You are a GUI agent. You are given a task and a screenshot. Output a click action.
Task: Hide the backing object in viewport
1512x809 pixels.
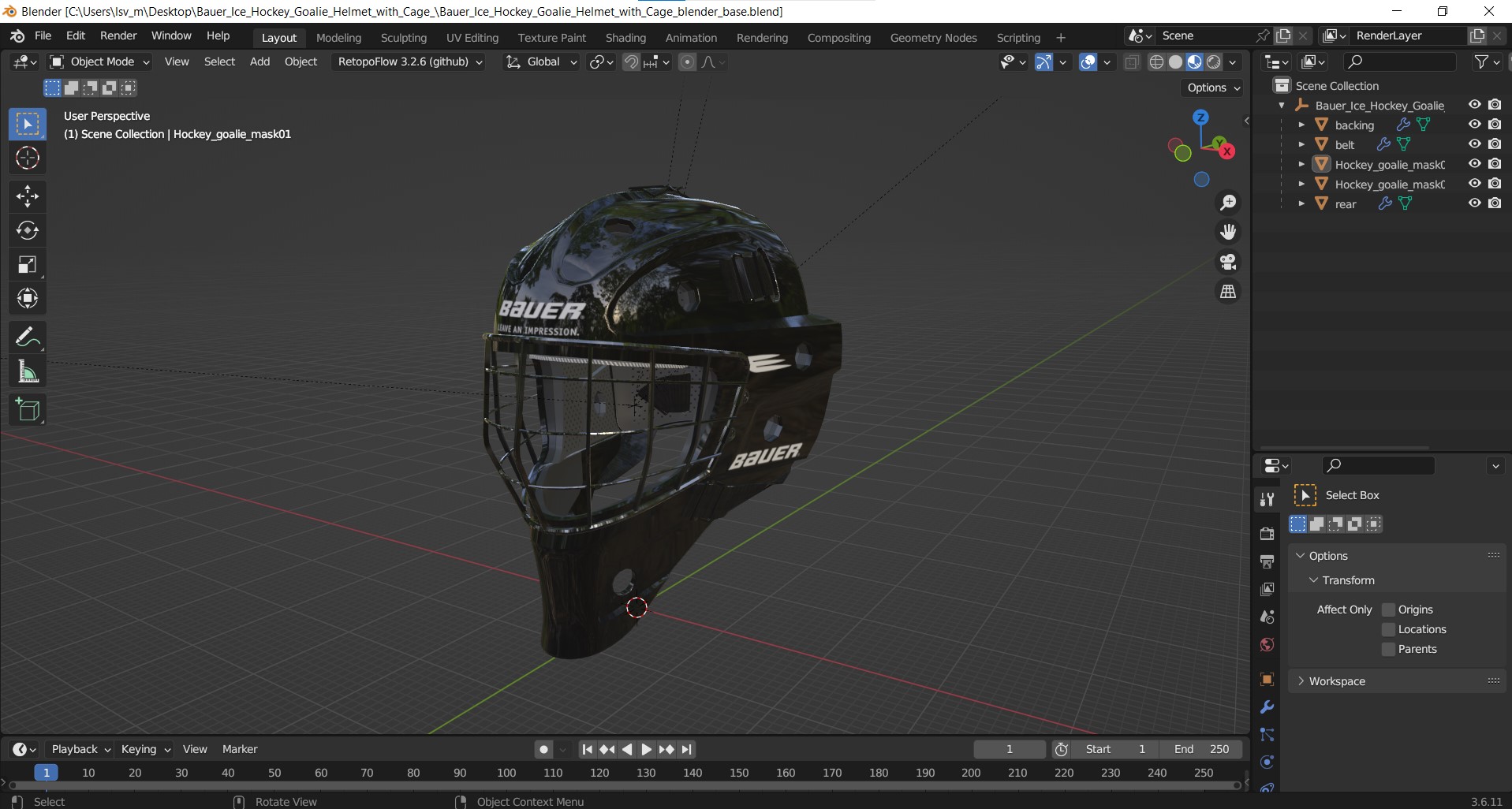pyautogui.click(x=1474, y=125)
